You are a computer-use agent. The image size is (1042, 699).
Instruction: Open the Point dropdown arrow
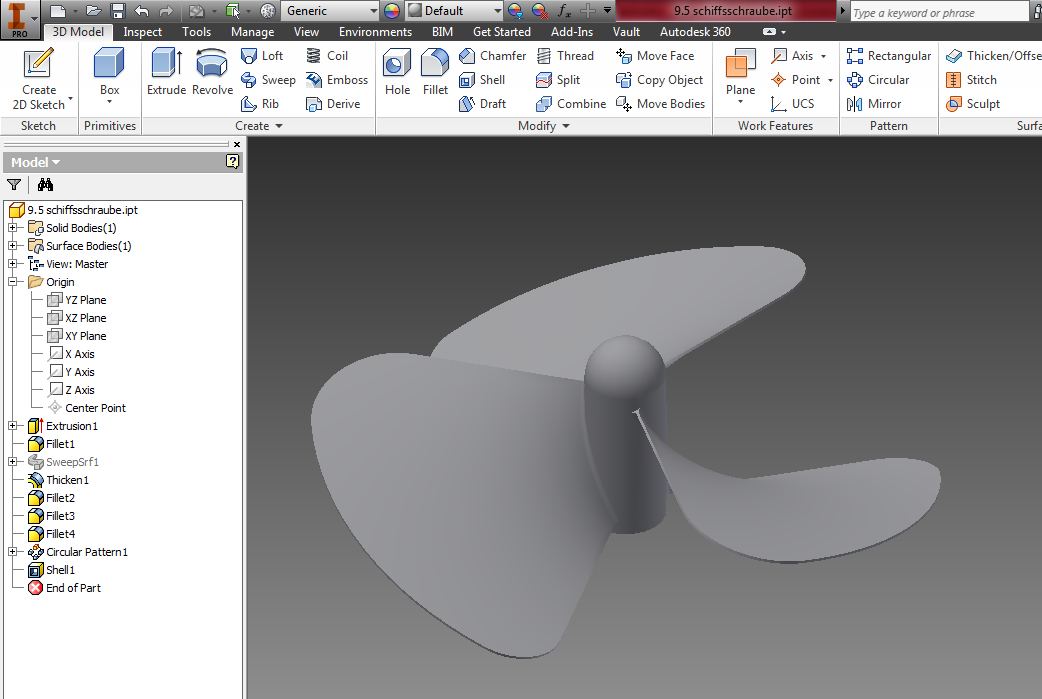tap(830, 80)
